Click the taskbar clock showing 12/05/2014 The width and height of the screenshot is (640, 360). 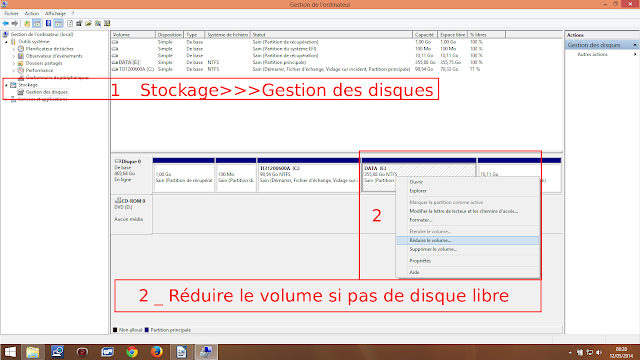tap(621, 352)
